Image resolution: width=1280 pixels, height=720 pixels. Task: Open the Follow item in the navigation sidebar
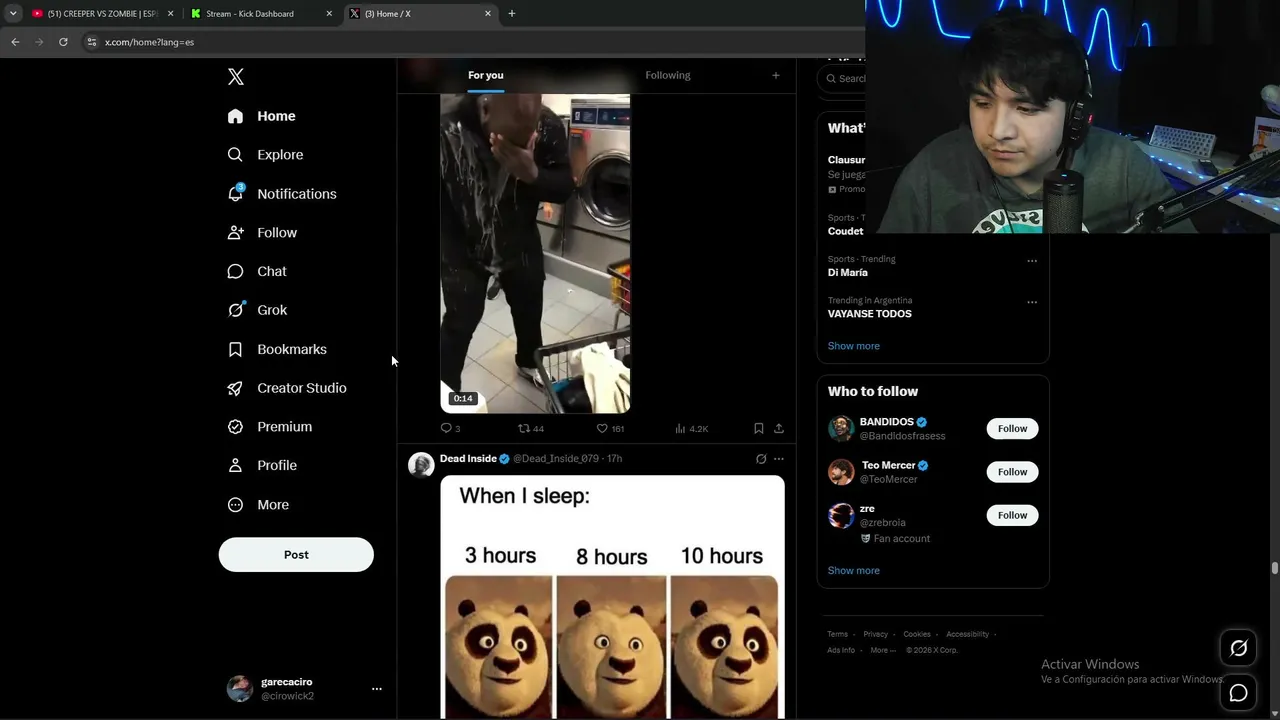(262, 233)
